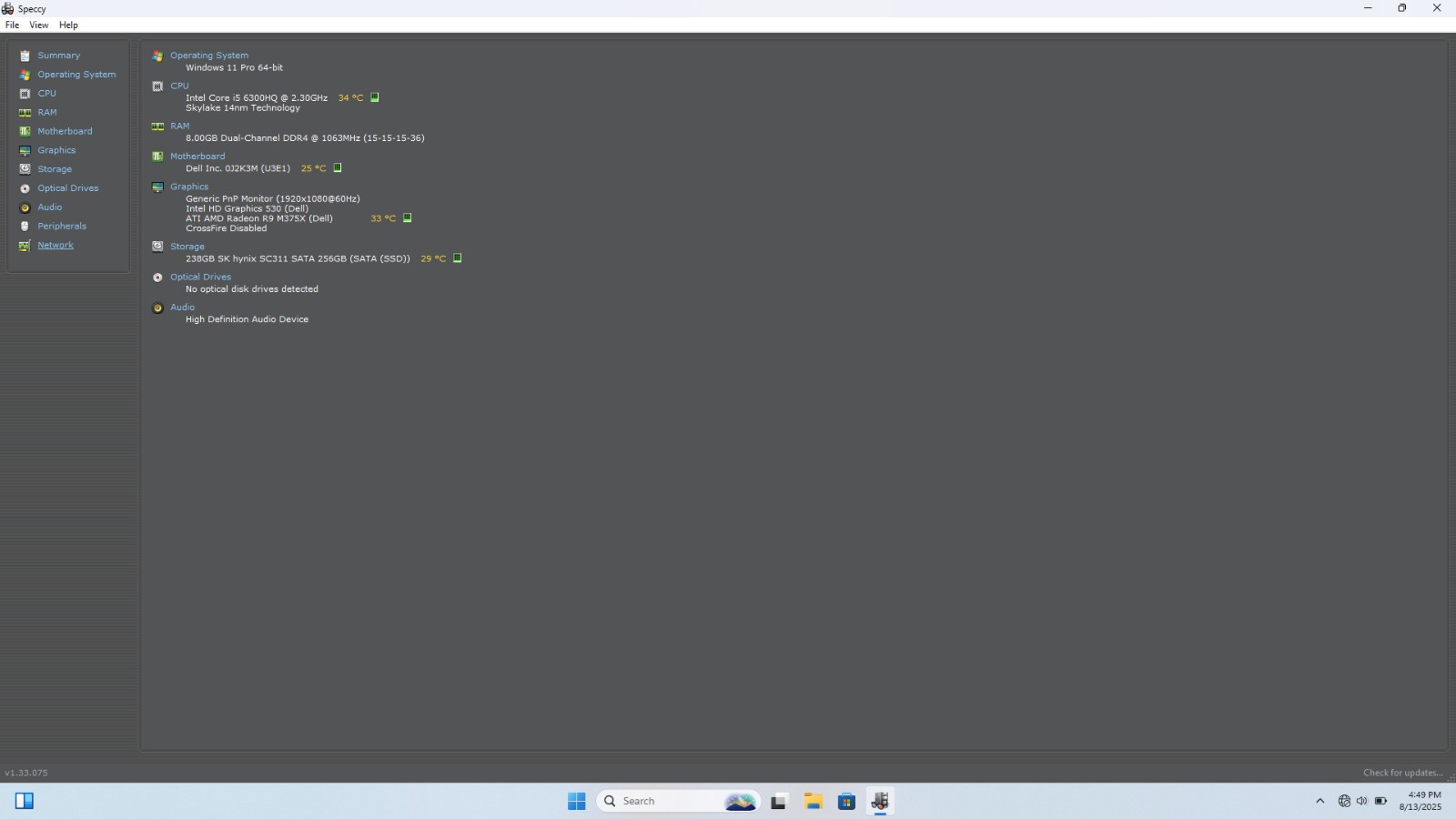Click the icon beside the Motherboard heading
This screenshot has height=819, width=1456.
[157, 157]
